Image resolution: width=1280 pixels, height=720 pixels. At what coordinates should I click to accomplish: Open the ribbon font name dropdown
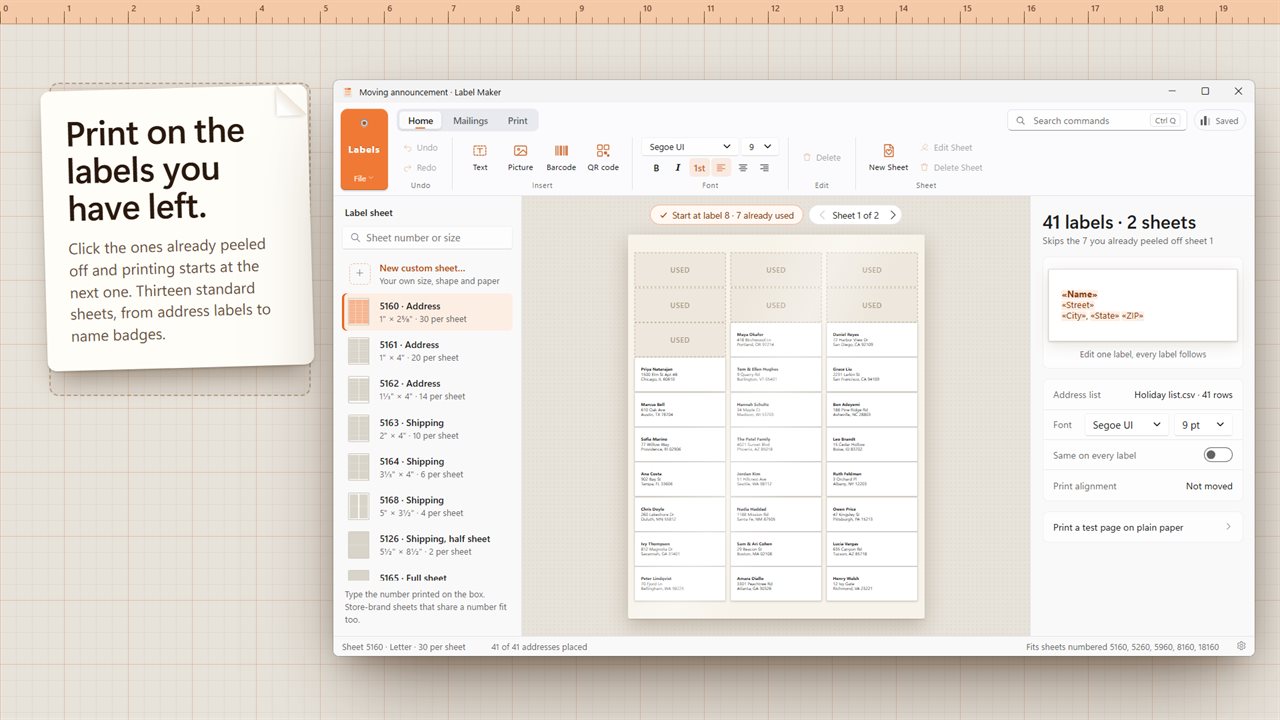(690, 147)
